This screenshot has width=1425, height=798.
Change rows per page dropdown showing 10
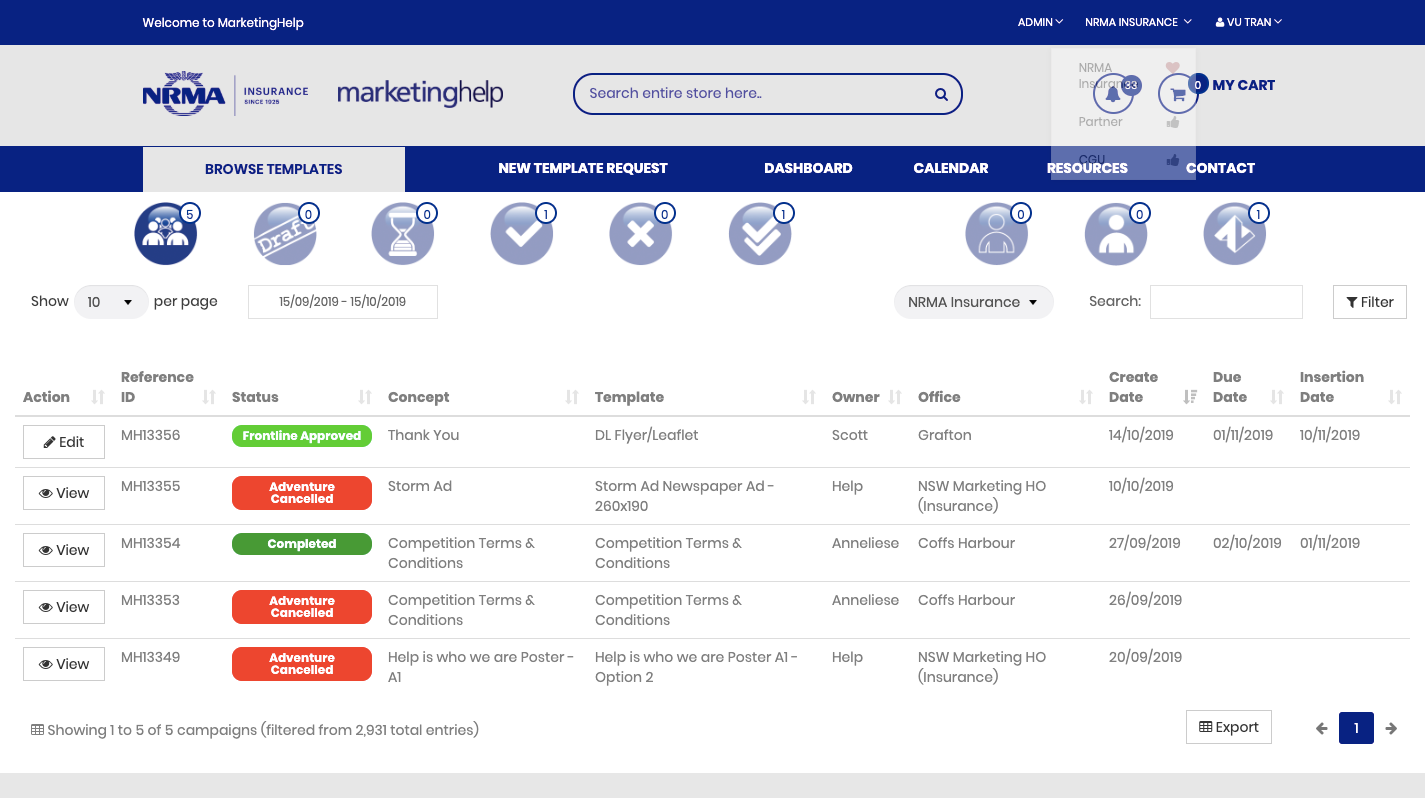tap(111, 302)
